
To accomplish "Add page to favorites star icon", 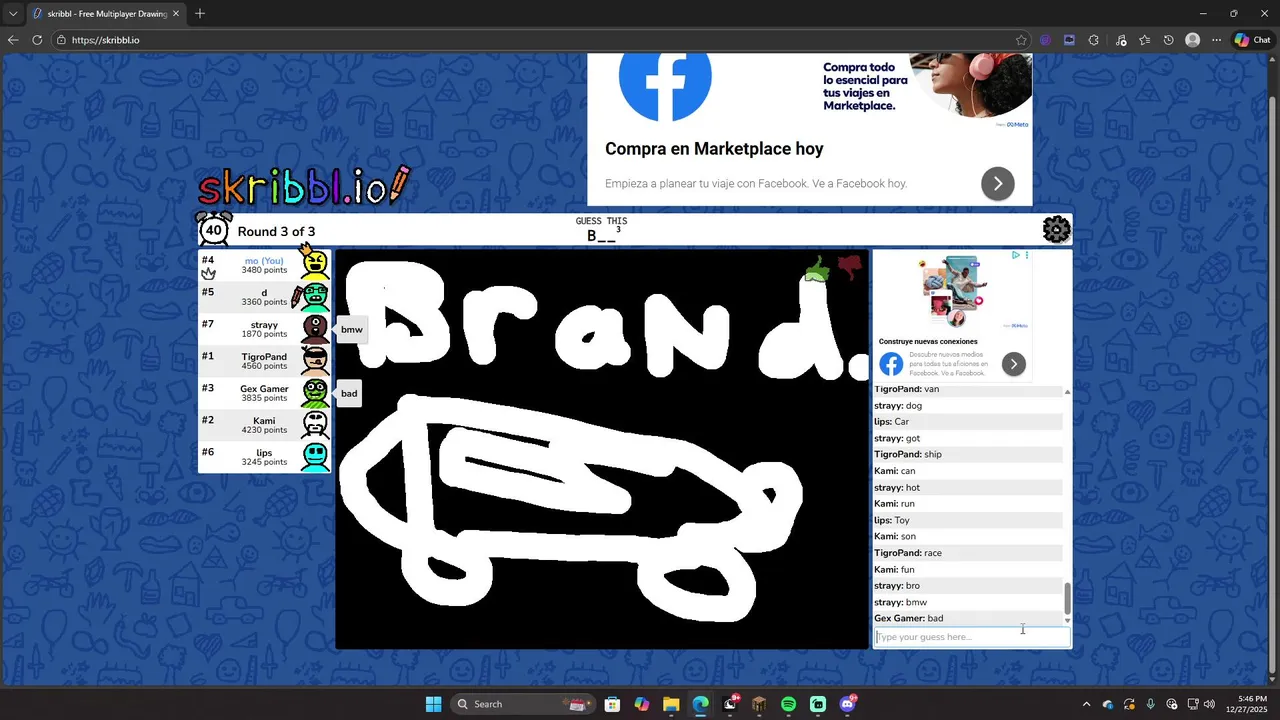I will pyautogui.click(x=1021, y=40).
